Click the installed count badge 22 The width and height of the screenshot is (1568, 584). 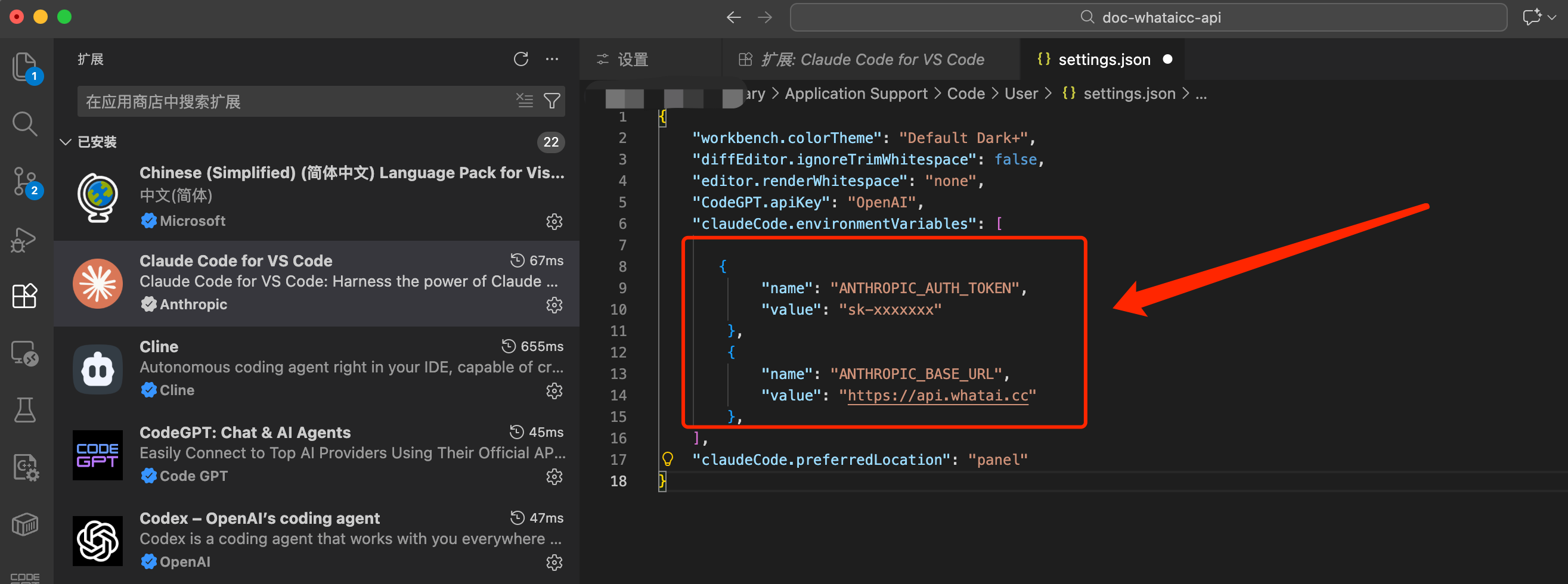(551, 142)
